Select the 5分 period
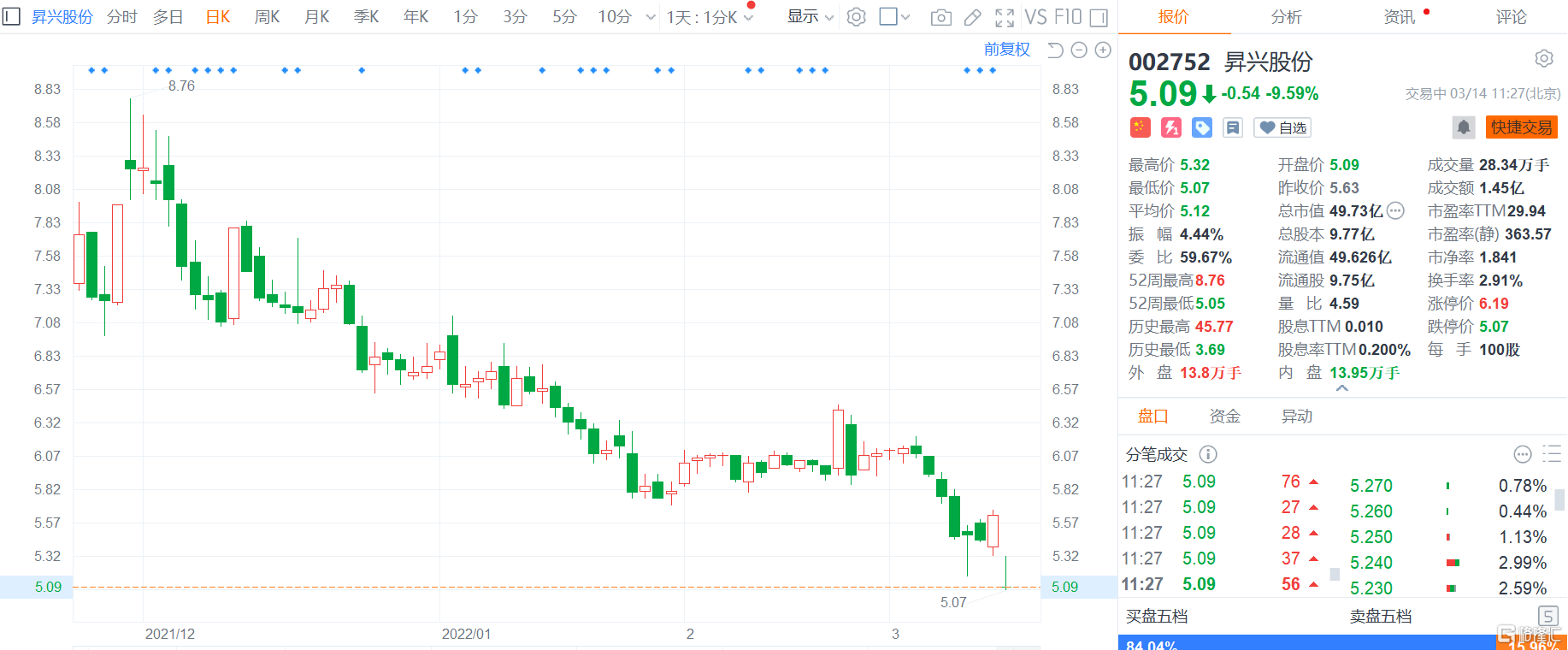The height and width of the screenshot is (650, 1568). [565, 17]
